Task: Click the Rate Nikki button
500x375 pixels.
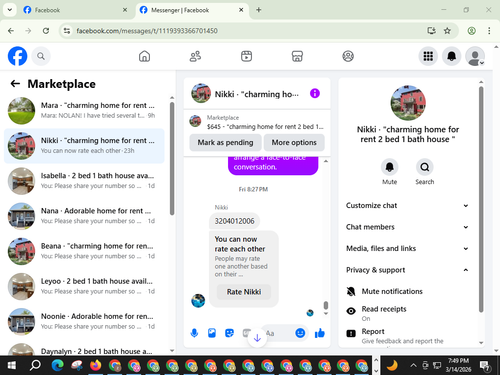Action: click(x=244, y=292)
